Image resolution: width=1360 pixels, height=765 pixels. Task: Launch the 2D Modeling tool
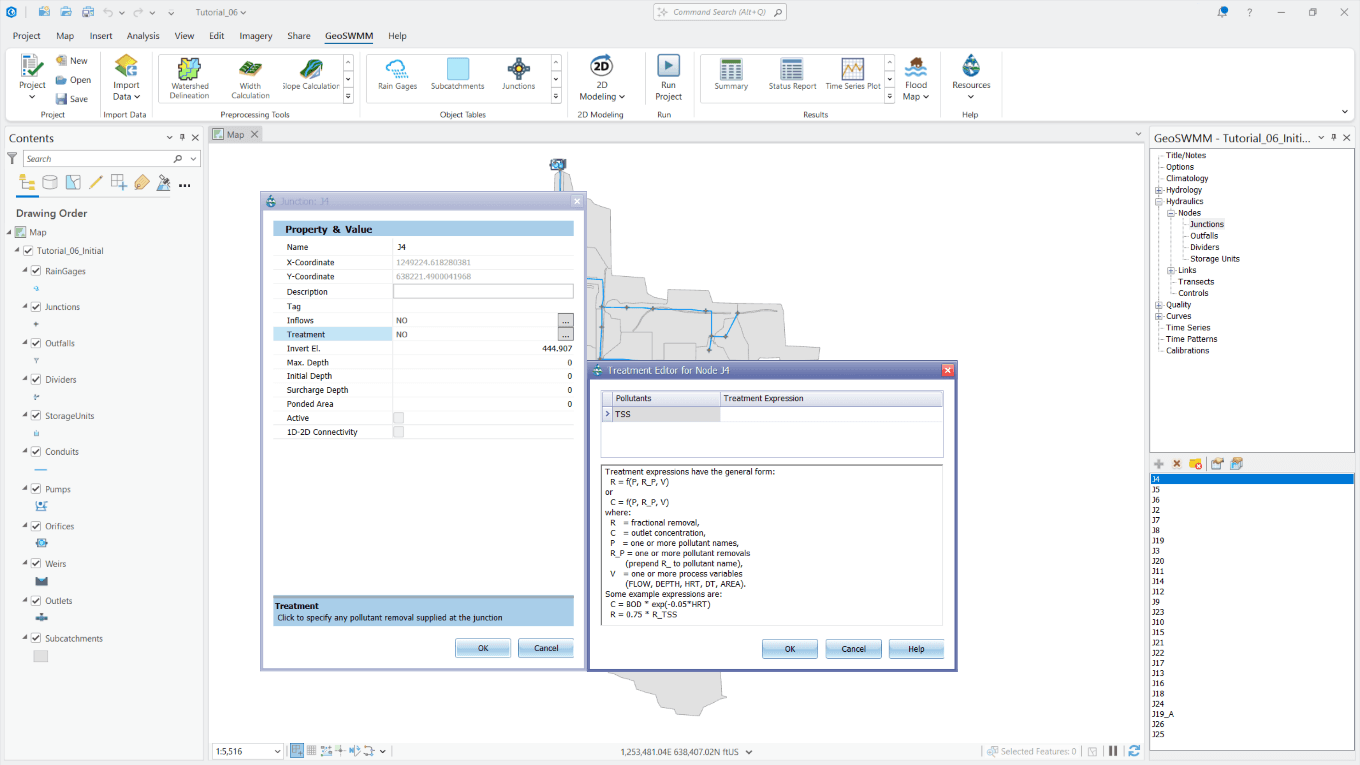(601, 77)
